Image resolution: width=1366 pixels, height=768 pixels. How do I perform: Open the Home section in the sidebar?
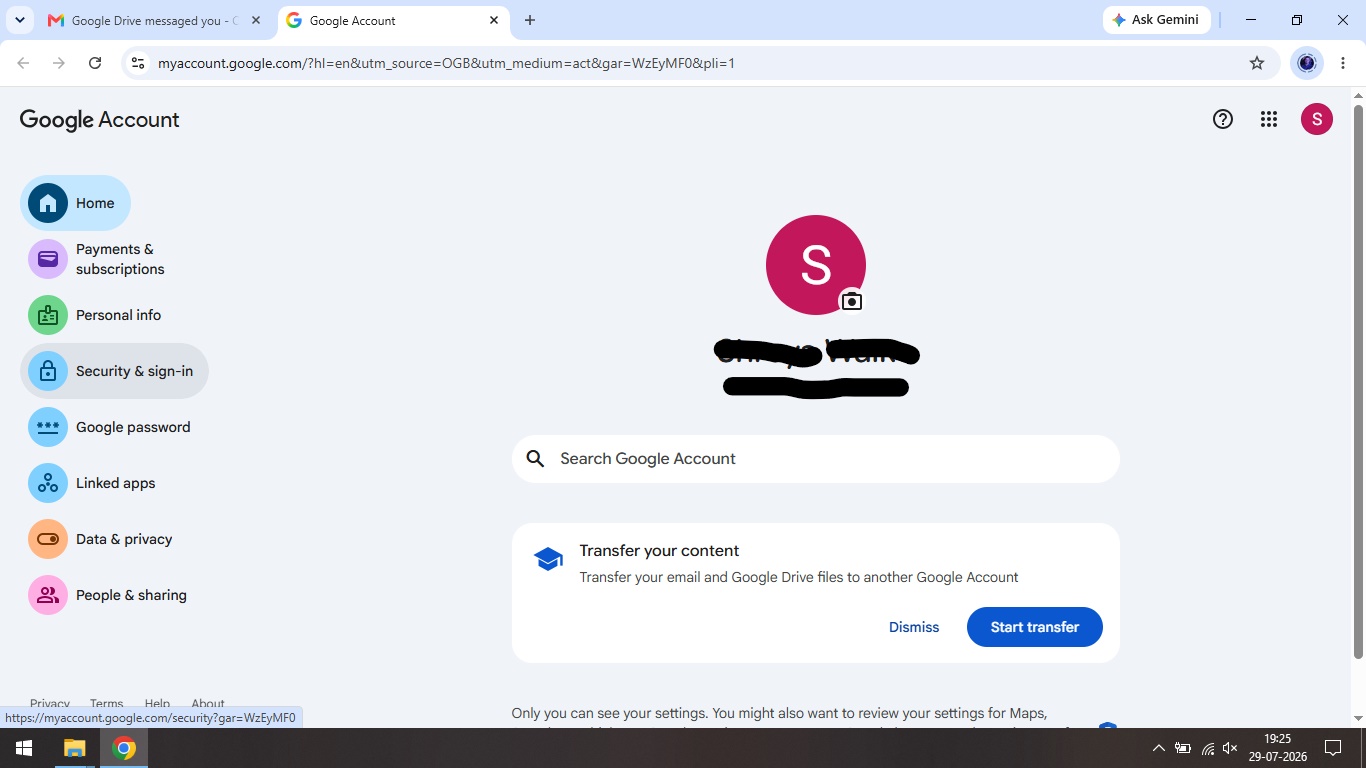[x=75, y=203]
